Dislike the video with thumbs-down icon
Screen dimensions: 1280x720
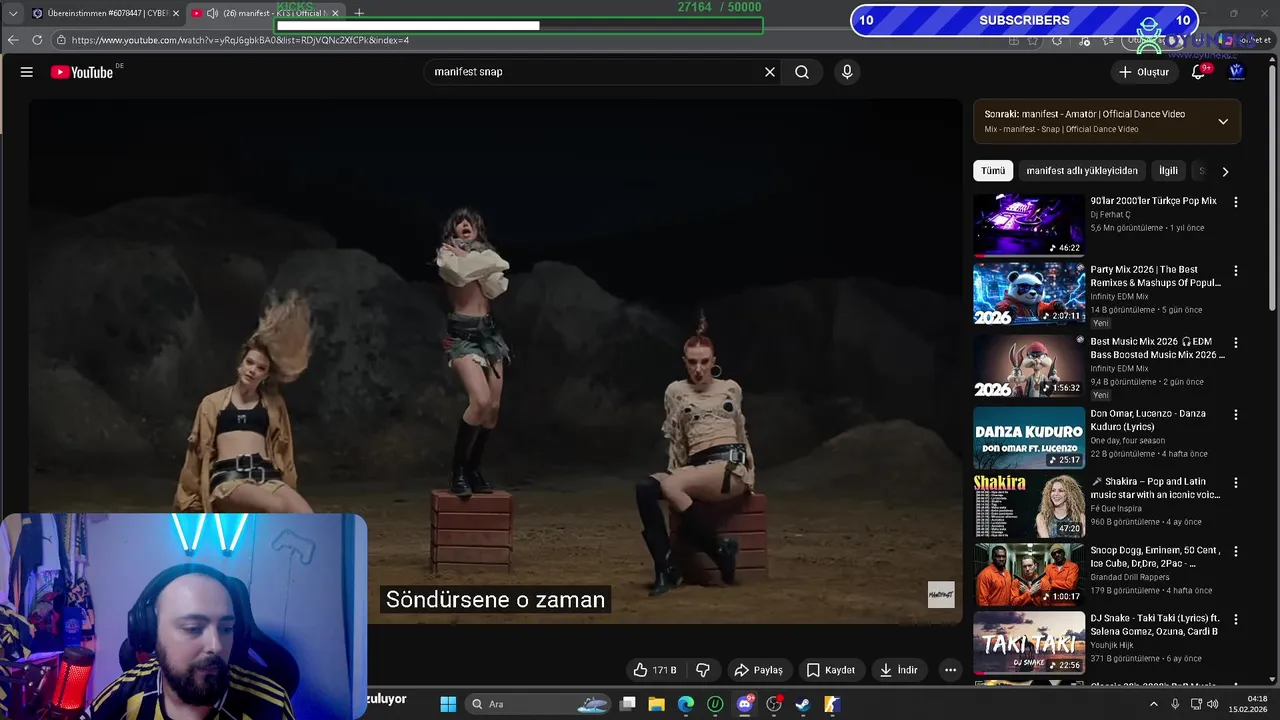pos(703,670)
